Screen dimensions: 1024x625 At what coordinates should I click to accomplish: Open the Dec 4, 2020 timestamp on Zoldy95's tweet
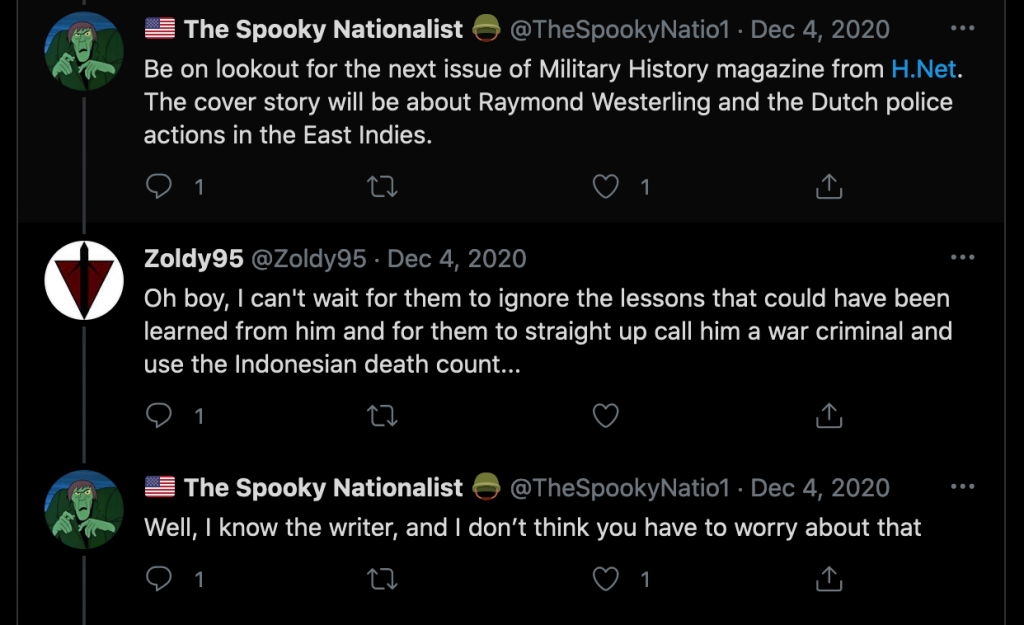pos(456,259)
